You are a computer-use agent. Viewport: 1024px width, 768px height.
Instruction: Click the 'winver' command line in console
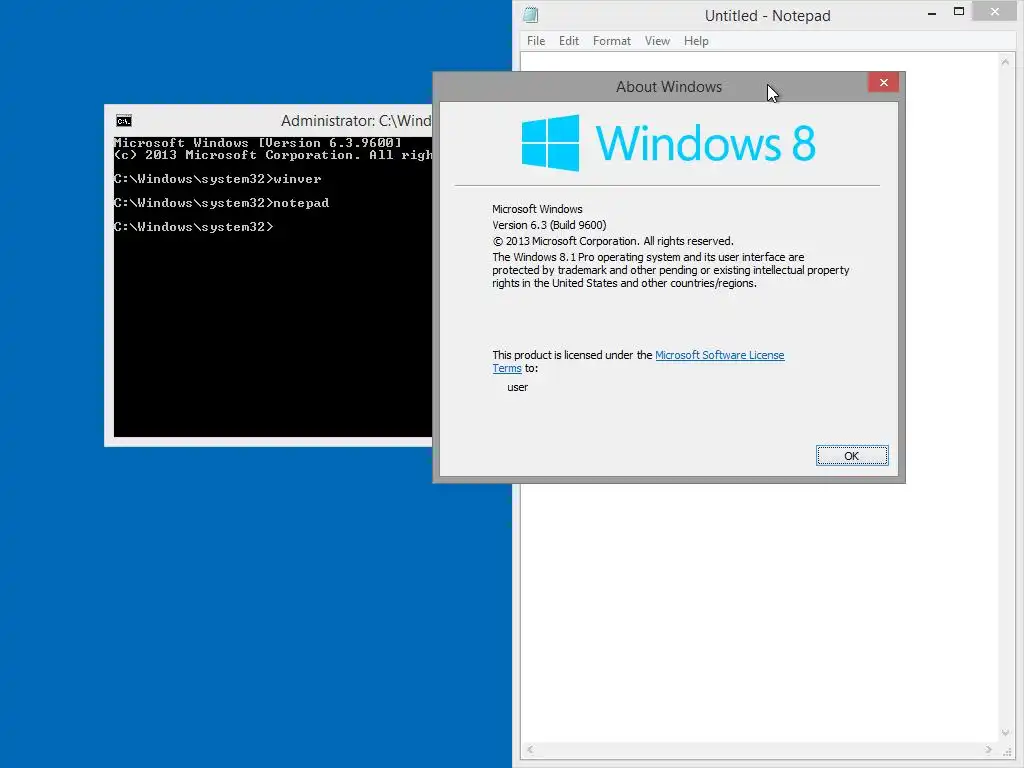coord(217,179)
